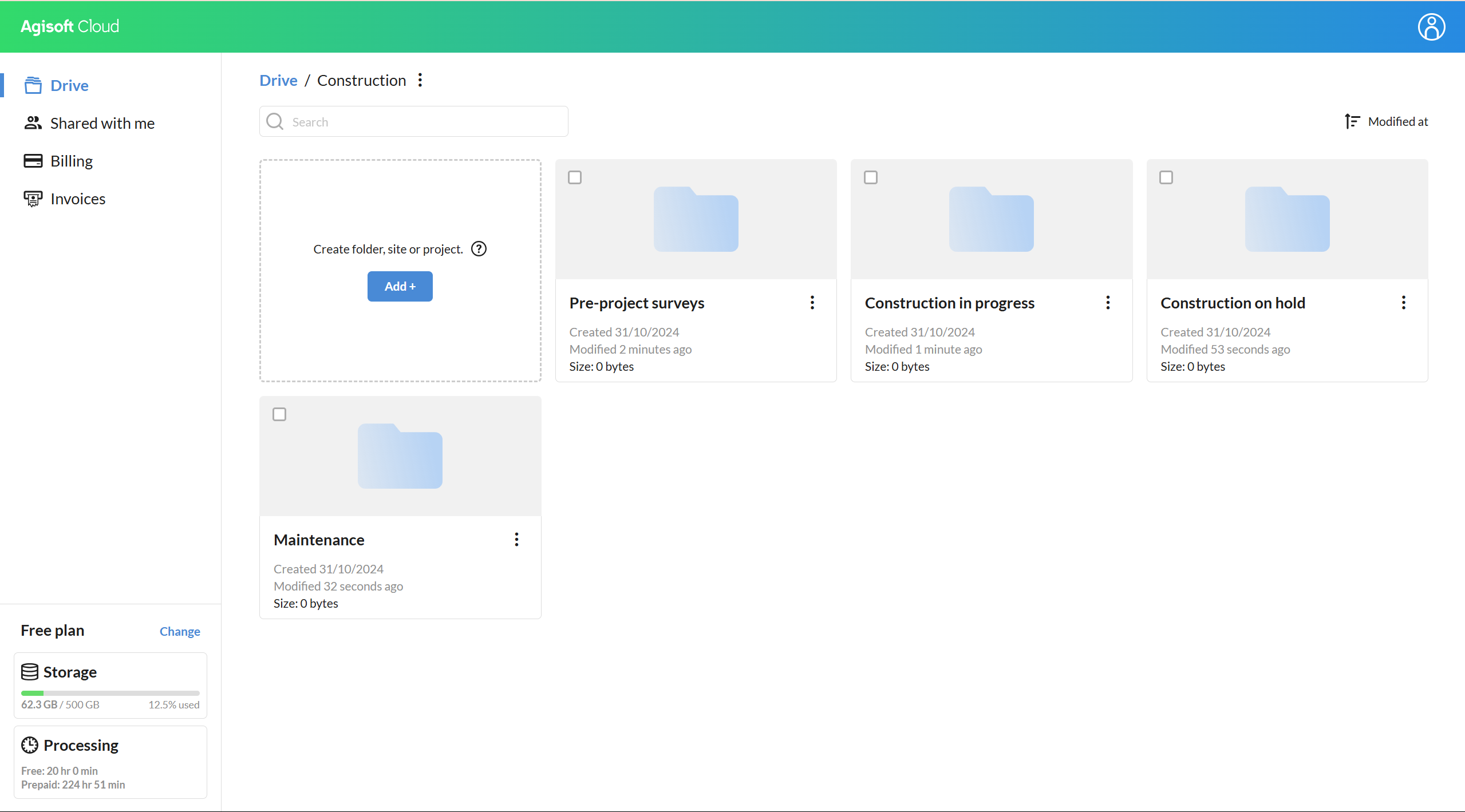1465x812 pixels.
Task: Click the Maintenance folder thumbnail
Action: click(x=400, y=456)
